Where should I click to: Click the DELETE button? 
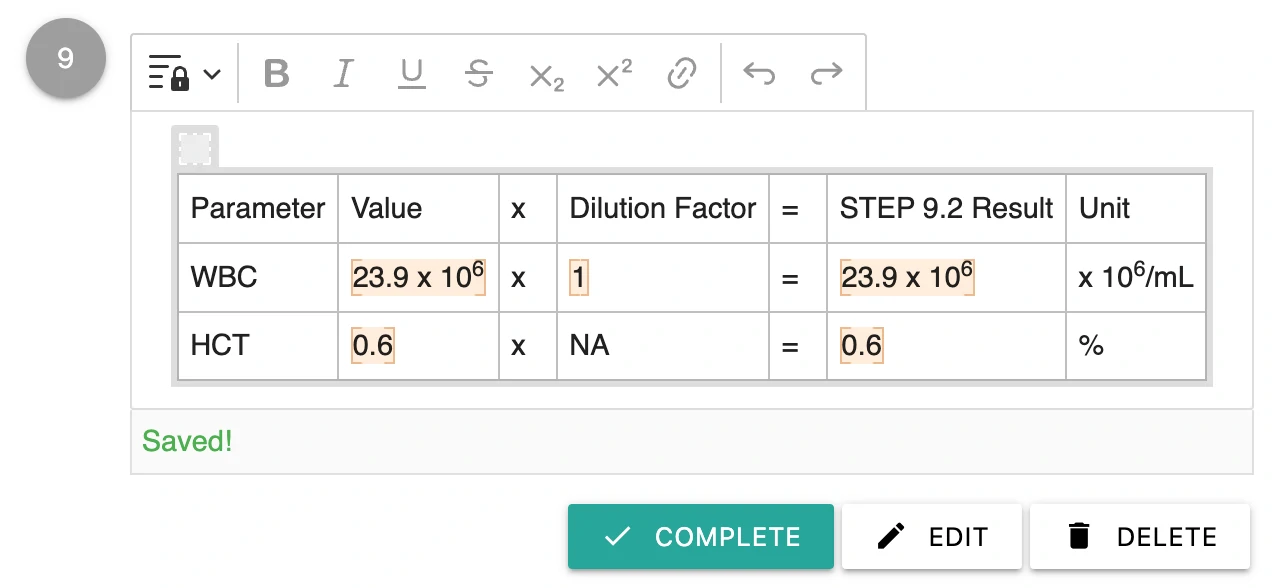tap(1140, 536)
